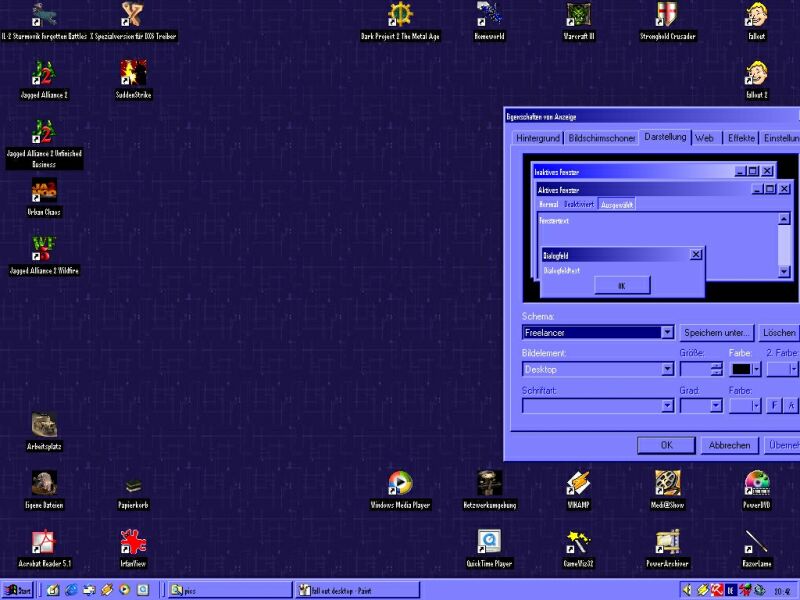Open the Arbeitsplatz desktop icon
800x600 pixels.
44,426
